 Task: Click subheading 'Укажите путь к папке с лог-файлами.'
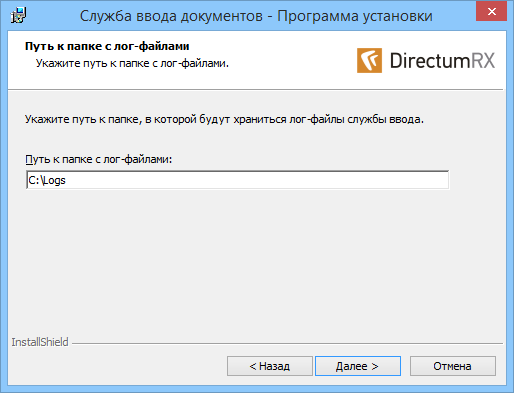coord(132,63)
